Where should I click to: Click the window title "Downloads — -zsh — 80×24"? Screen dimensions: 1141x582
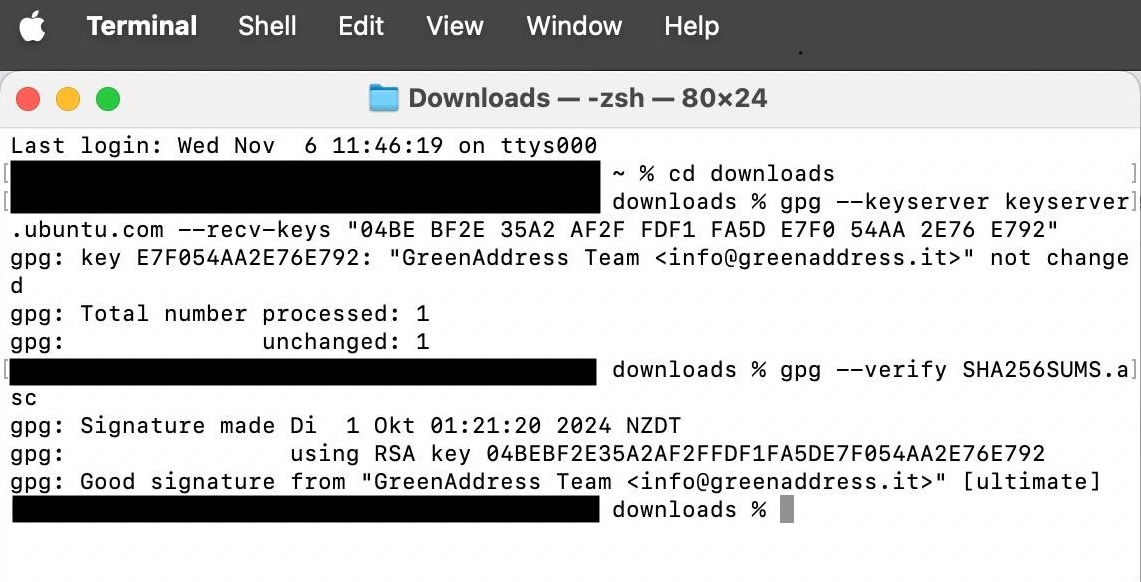[x=588, y=98]
